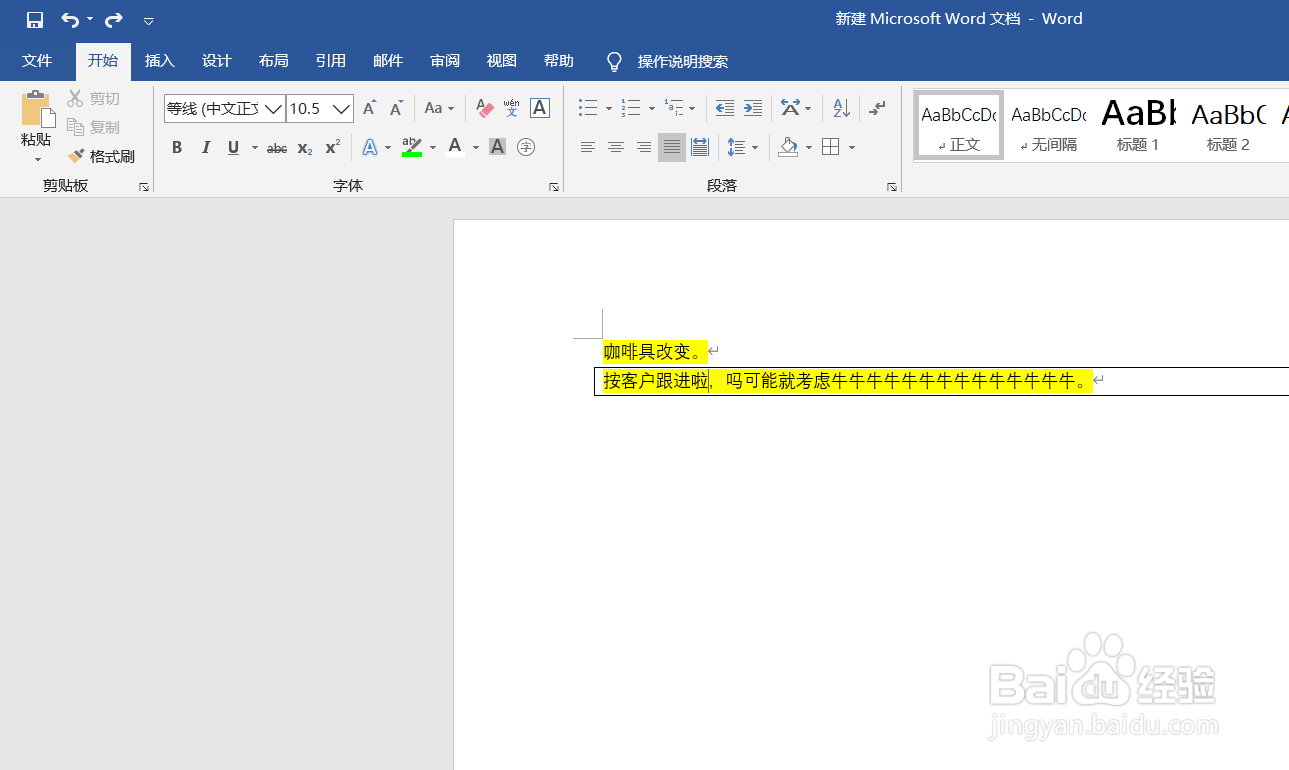Apply green text highlight color

coord(412,148)
